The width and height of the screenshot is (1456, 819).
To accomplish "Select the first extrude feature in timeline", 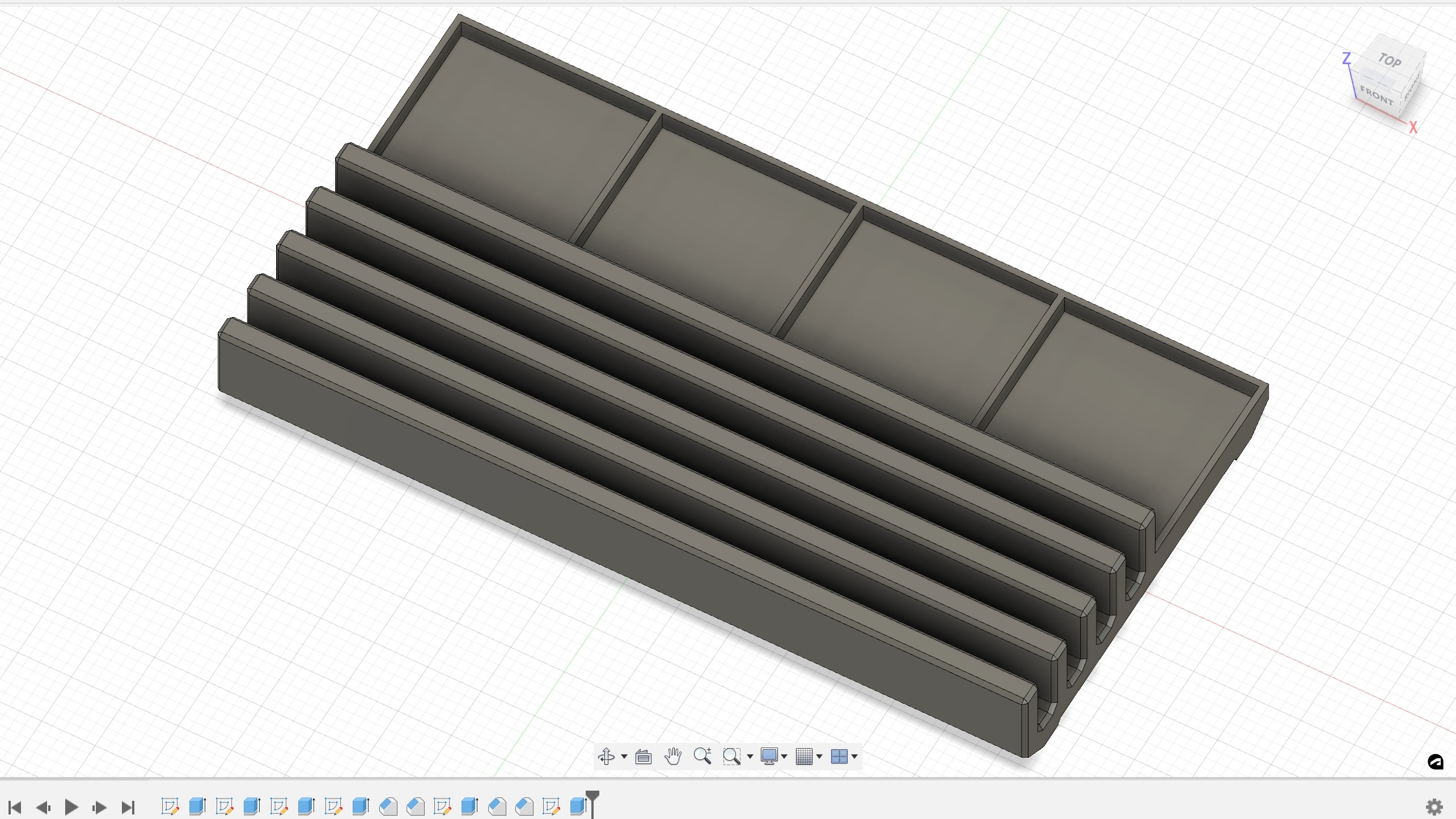I will pyautogui.click(x=197, y=806).
